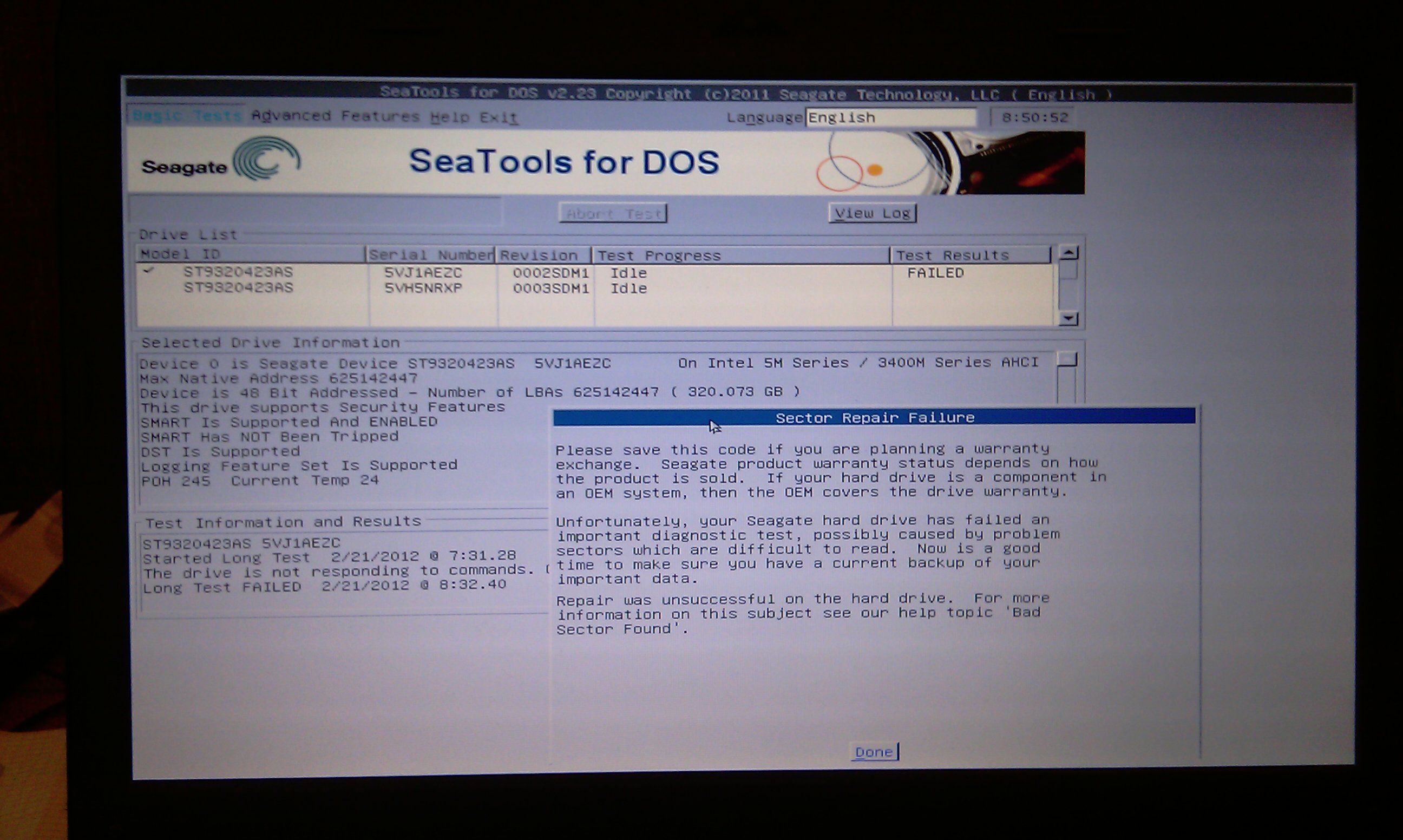Click the 'SeaTools for DOS' banner title
This screenshot has height=840, width=1403.
tap(563, 162)
